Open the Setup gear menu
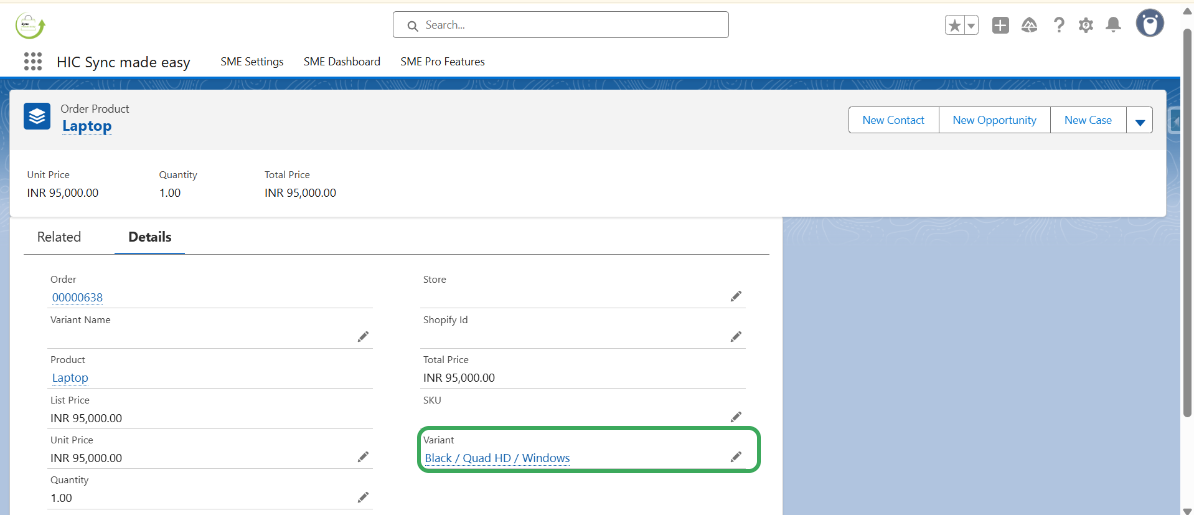The height and width of the screenshot is (515, 1194). [x=1086, y=26]
